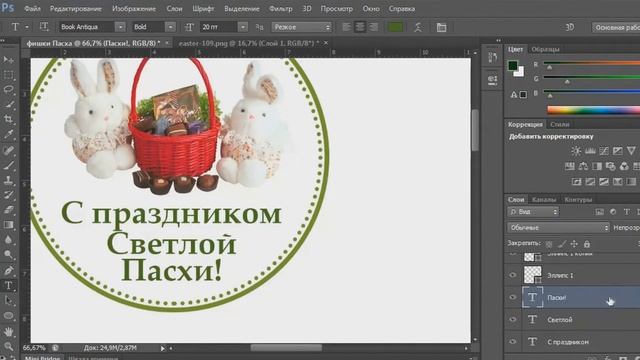The height and width of the screenshot is (360, 640).
Task: Select the С праздником layer row
Action: [x=573, y=342]
